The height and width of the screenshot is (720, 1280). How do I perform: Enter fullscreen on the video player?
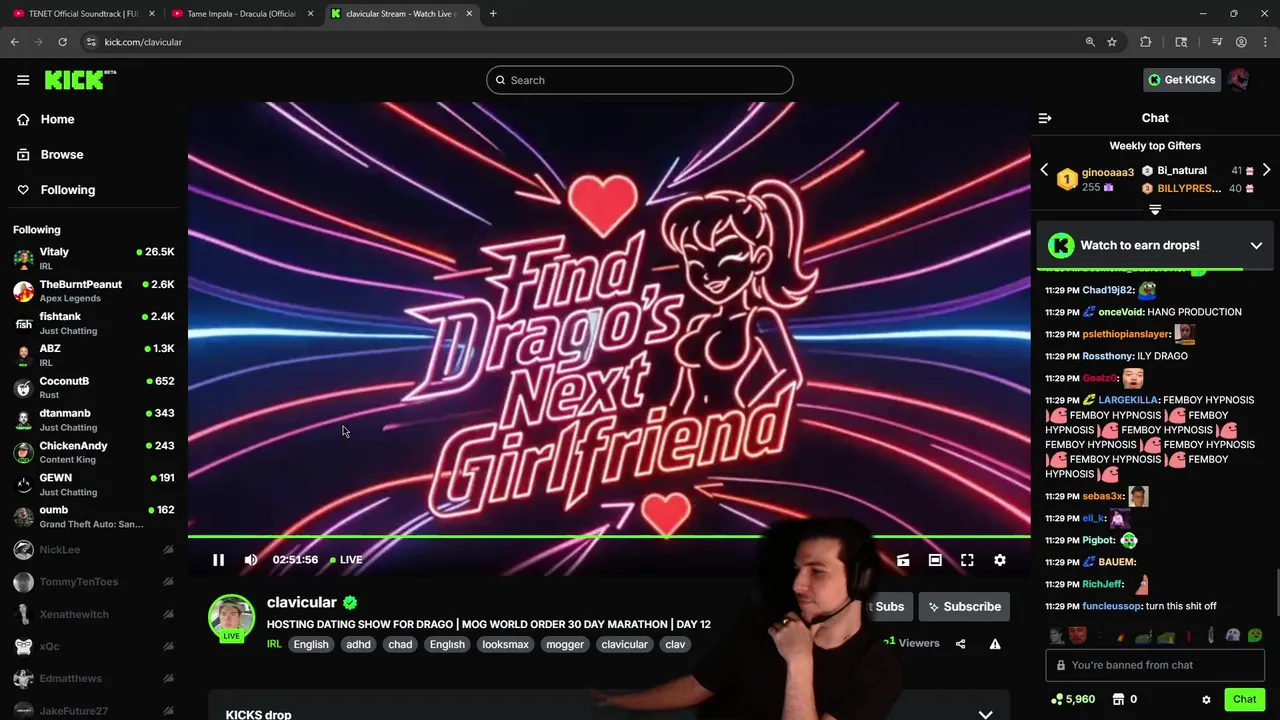[x=967, y=560]
